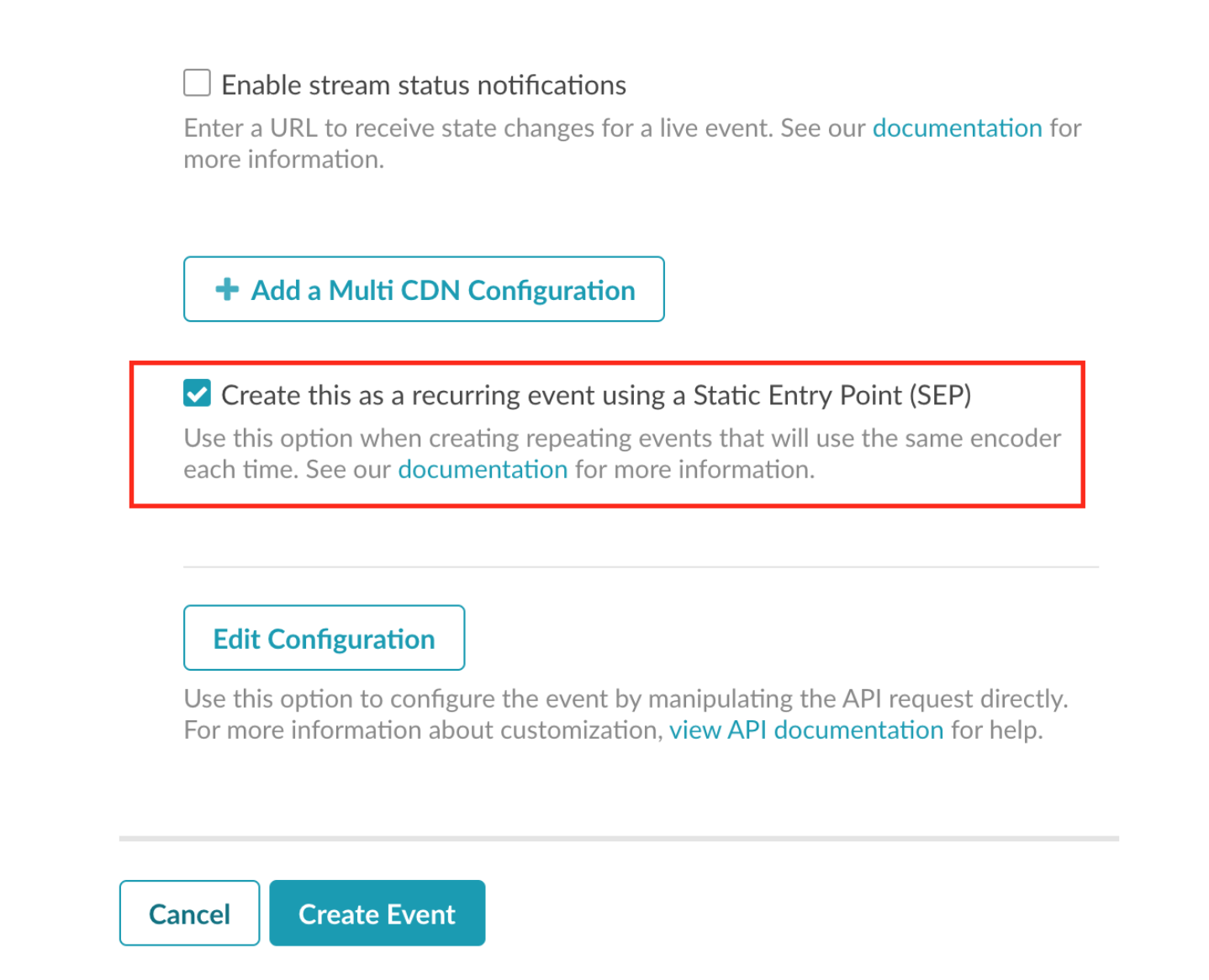Click the 'Create this as a recurring event' label
Image resolution: width=1209 pixels, height=980 pixels.
point(596,395)
